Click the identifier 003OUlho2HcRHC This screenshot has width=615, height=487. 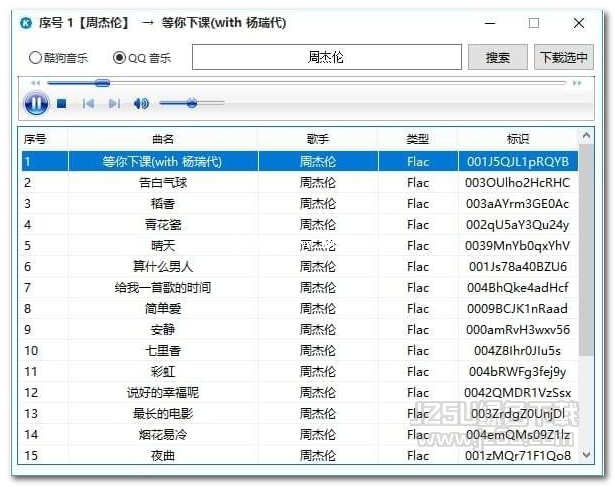click(518, 183)
